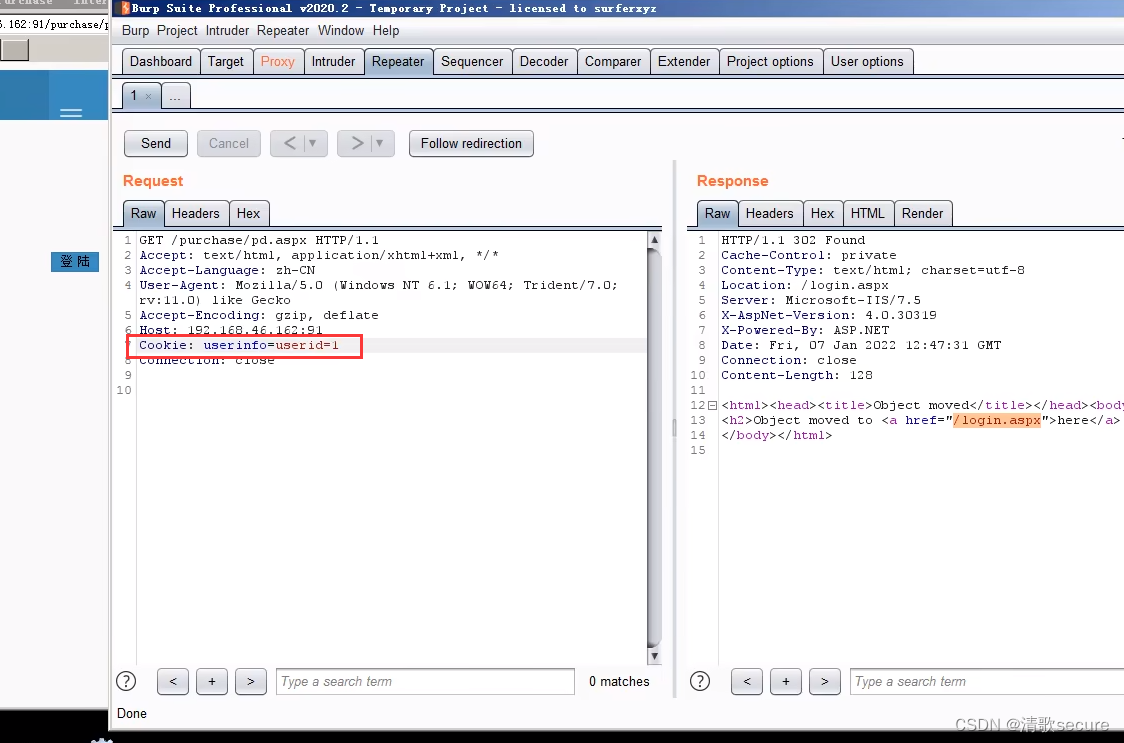
Task: Select the Response Raw tab
Action: [x=717, y=214]
